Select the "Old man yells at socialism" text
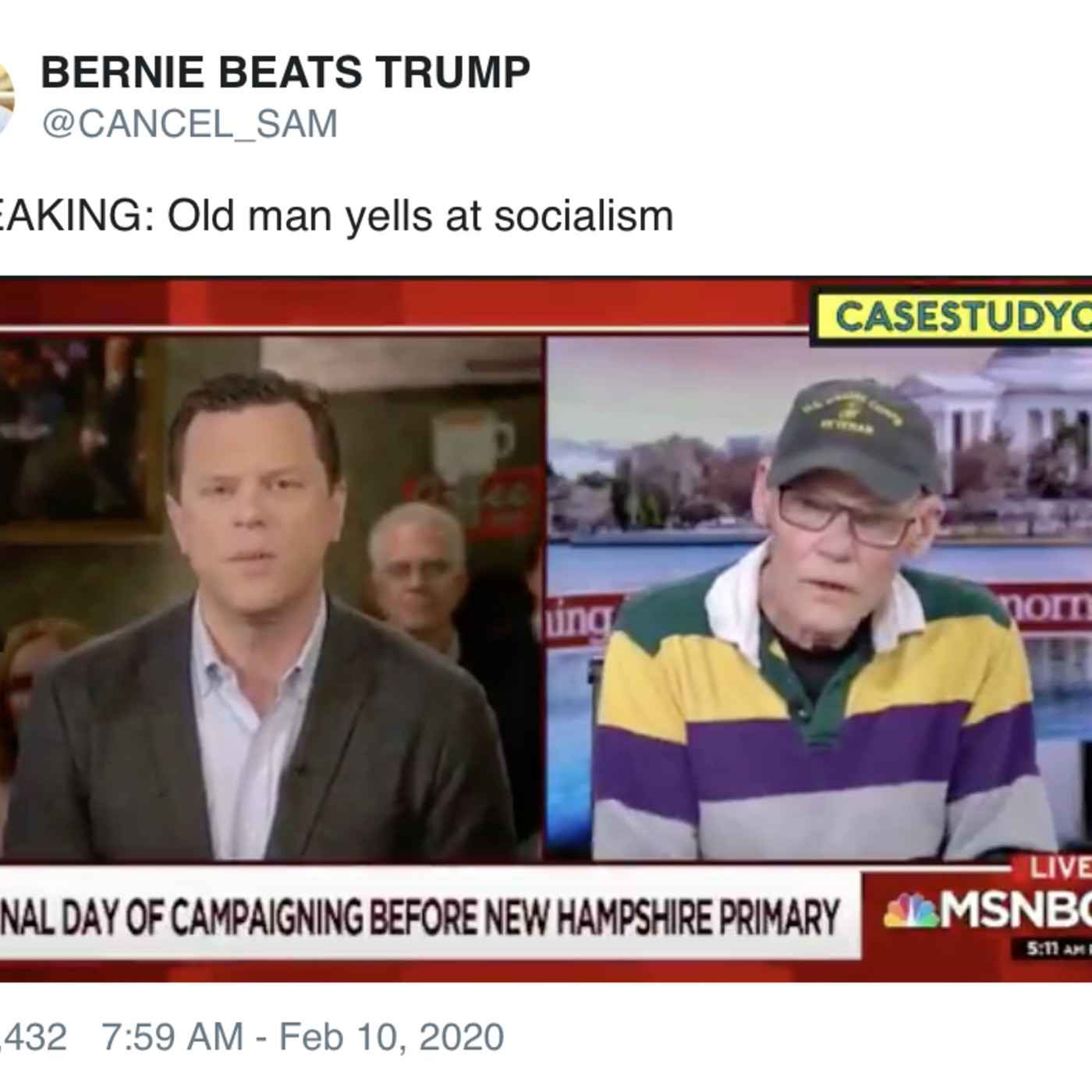 click(x=420, y=216)
